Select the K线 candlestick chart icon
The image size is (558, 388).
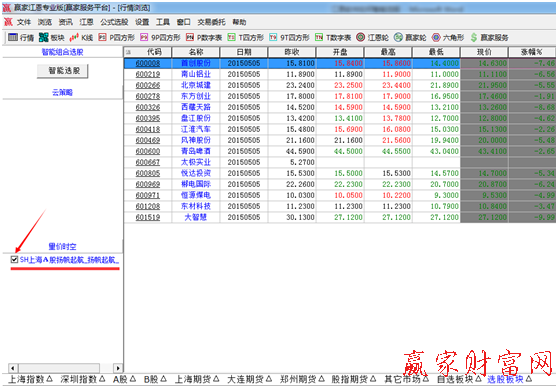(x=74, y=37)
